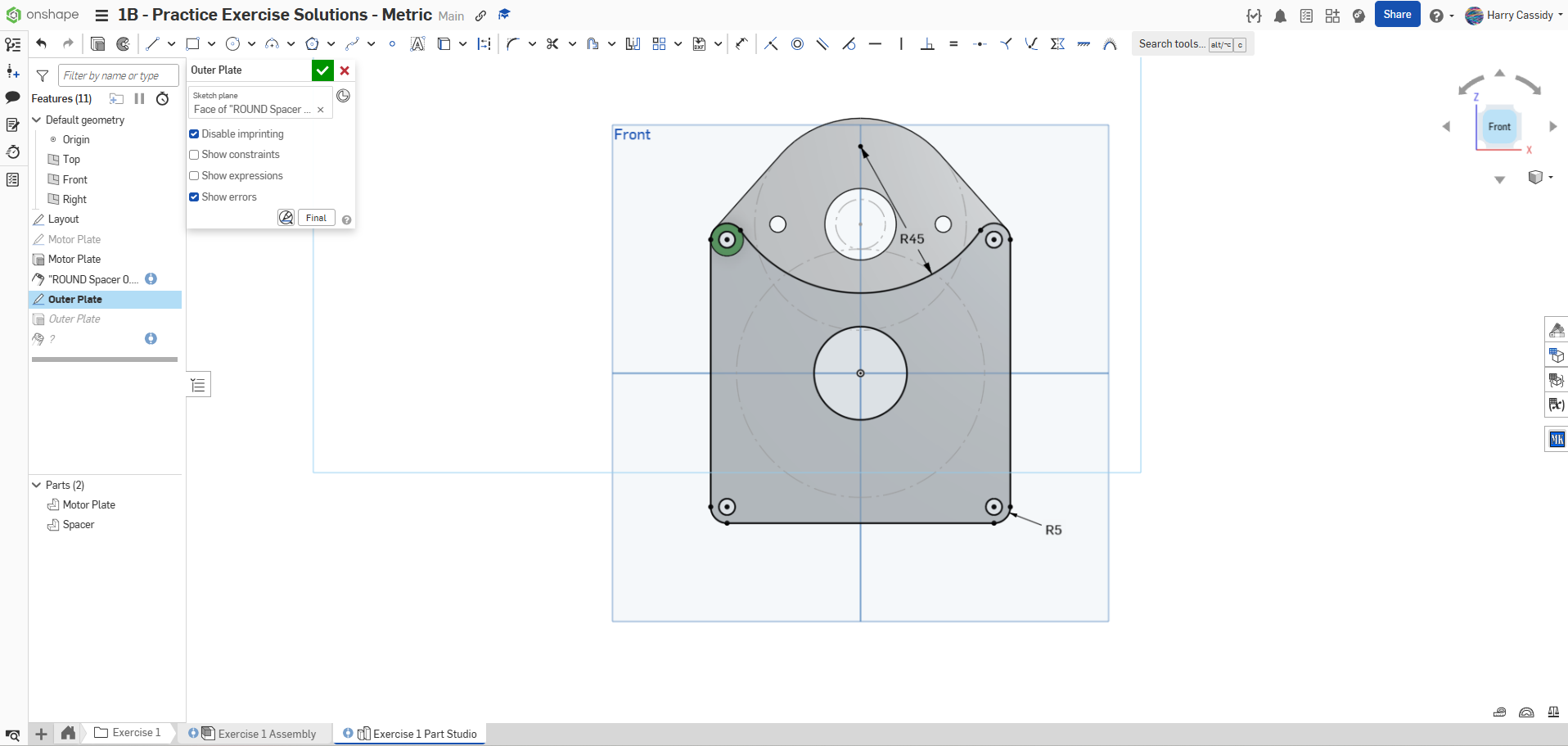Apply the Concentric constraint
Screen dimensions: 1568x746
797,44
